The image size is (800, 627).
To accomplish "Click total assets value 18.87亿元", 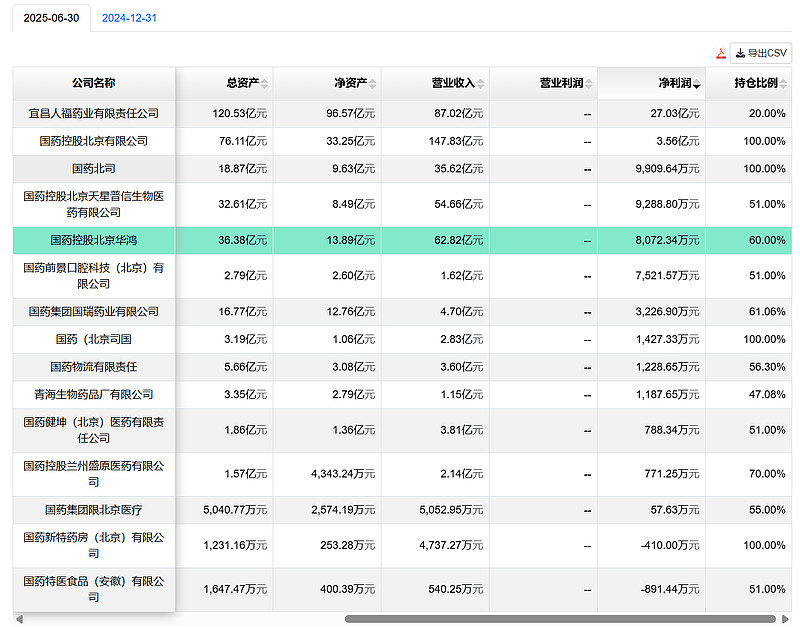I will tap(242, 168).
